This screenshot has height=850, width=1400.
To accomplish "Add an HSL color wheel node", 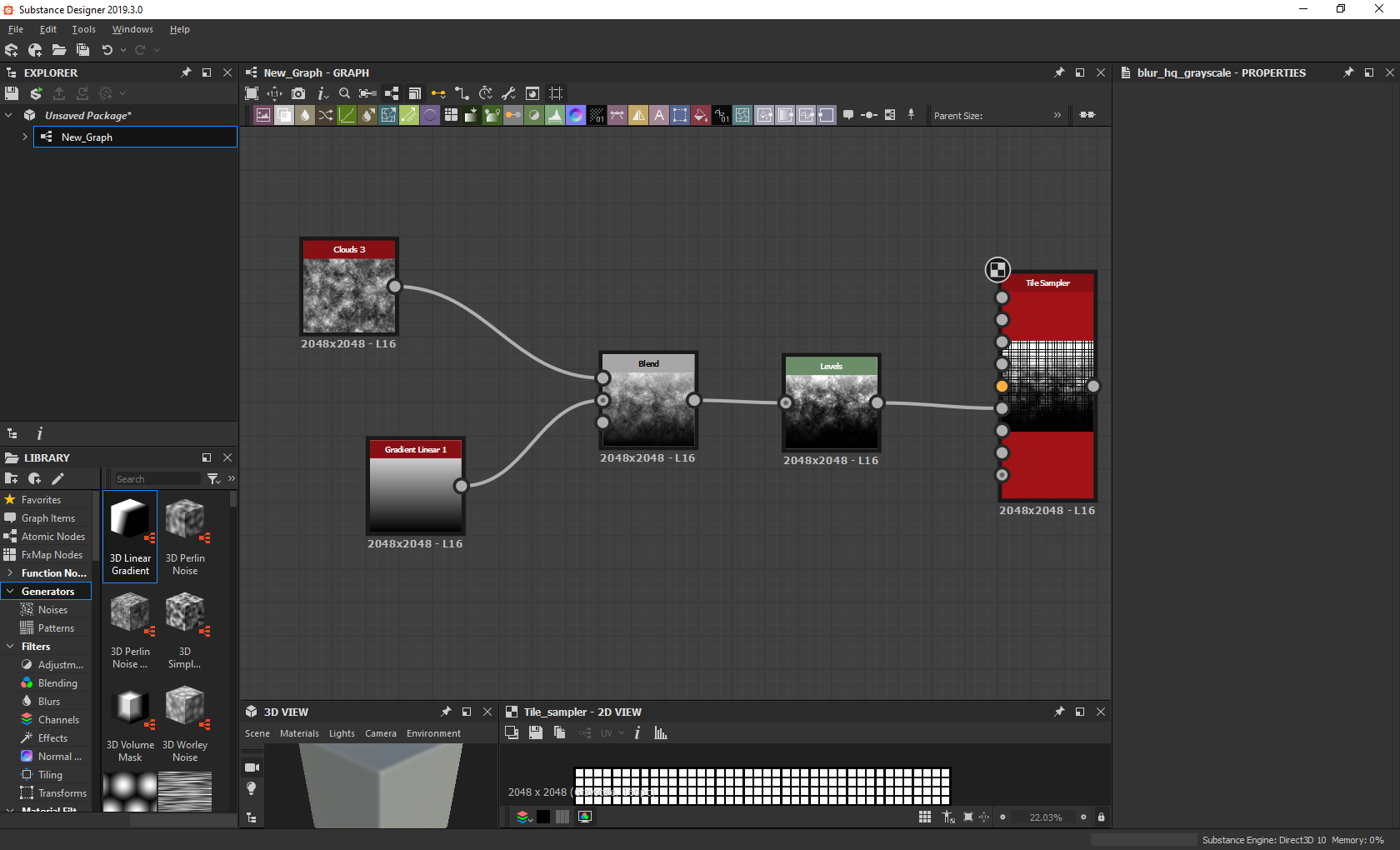I will [576, 115].
